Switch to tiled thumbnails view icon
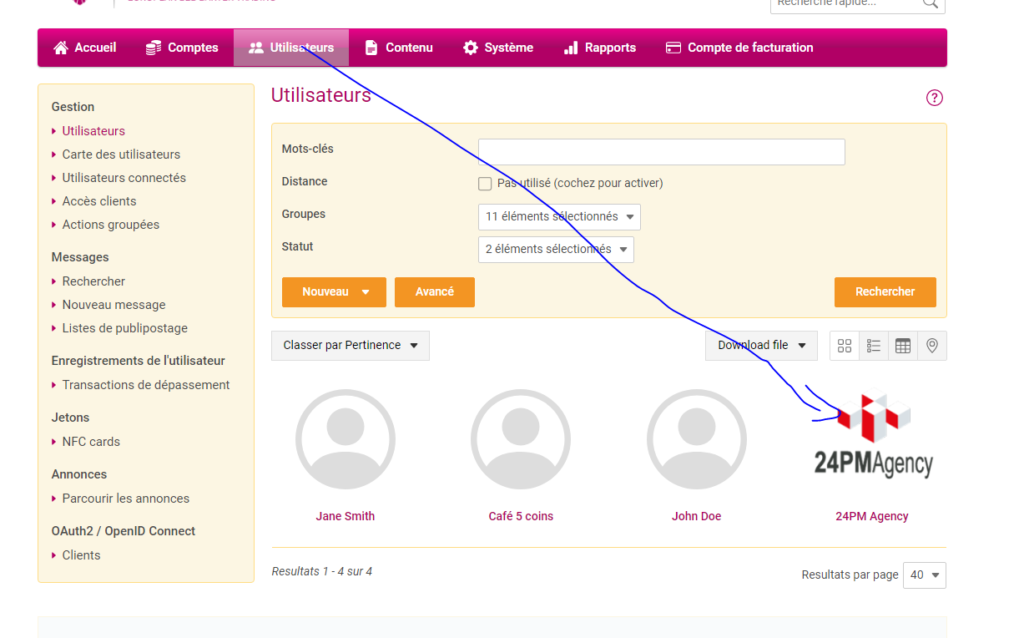The image size is (1024, 638). coord(844,345)
